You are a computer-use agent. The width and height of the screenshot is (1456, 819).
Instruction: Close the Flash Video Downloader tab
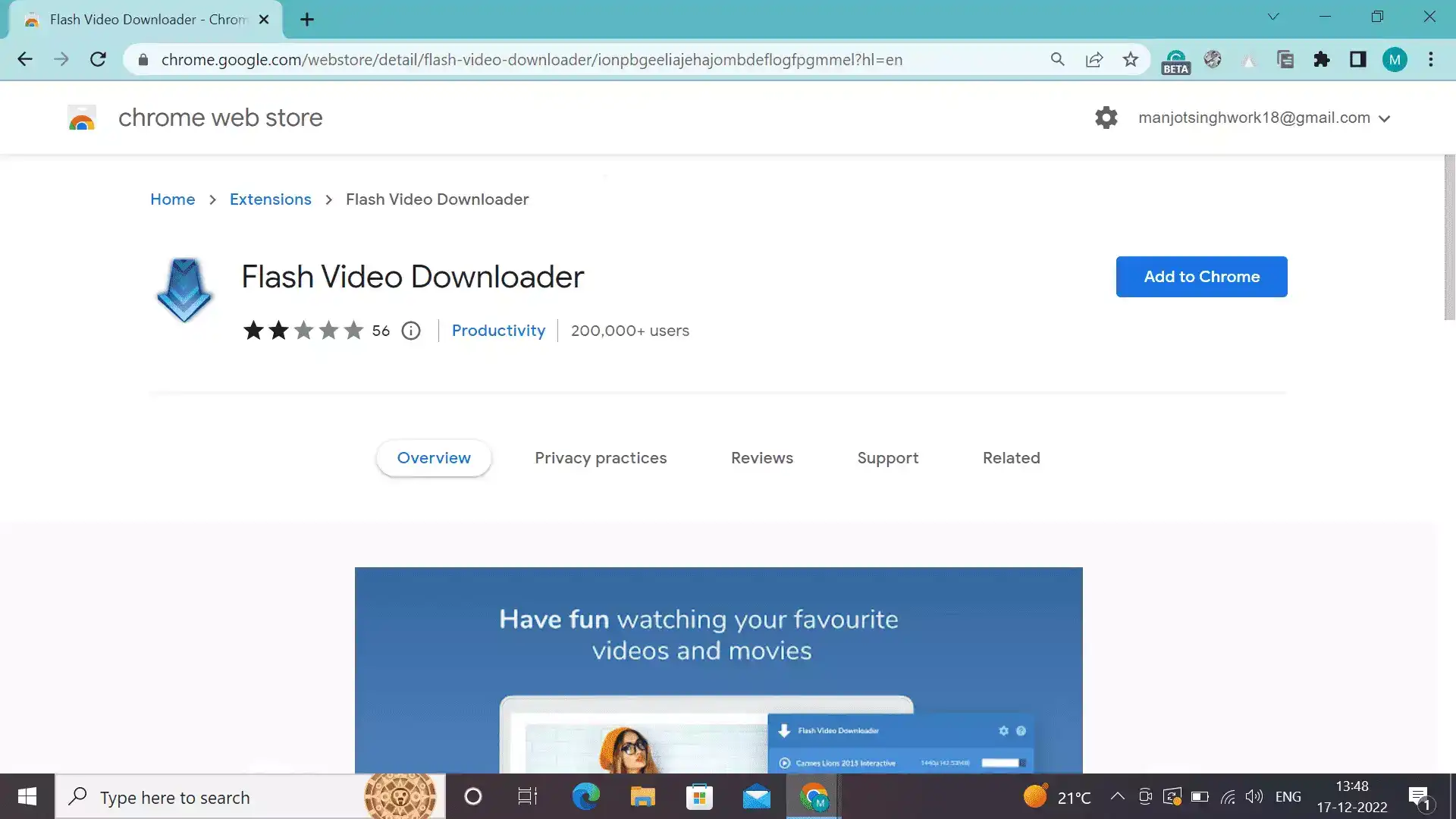(x=264, y=20)
